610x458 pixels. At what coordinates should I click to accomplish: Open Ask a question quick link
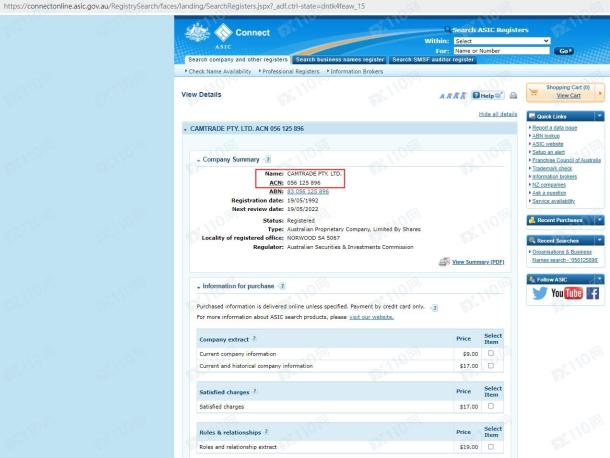[x=549, y=193]
